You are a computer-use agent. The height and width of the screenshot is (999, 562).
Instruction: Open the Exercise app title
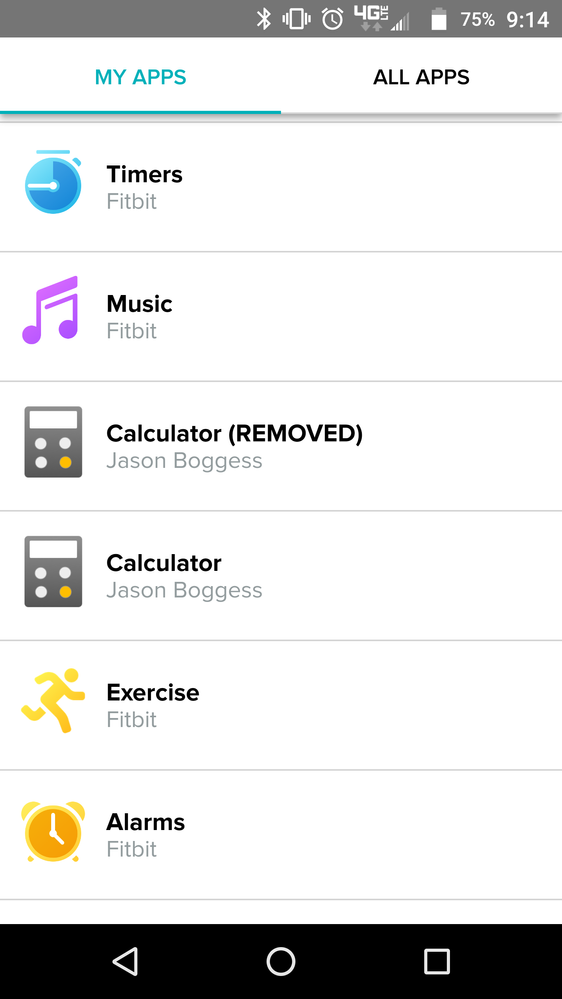click(x=153, y=692)
